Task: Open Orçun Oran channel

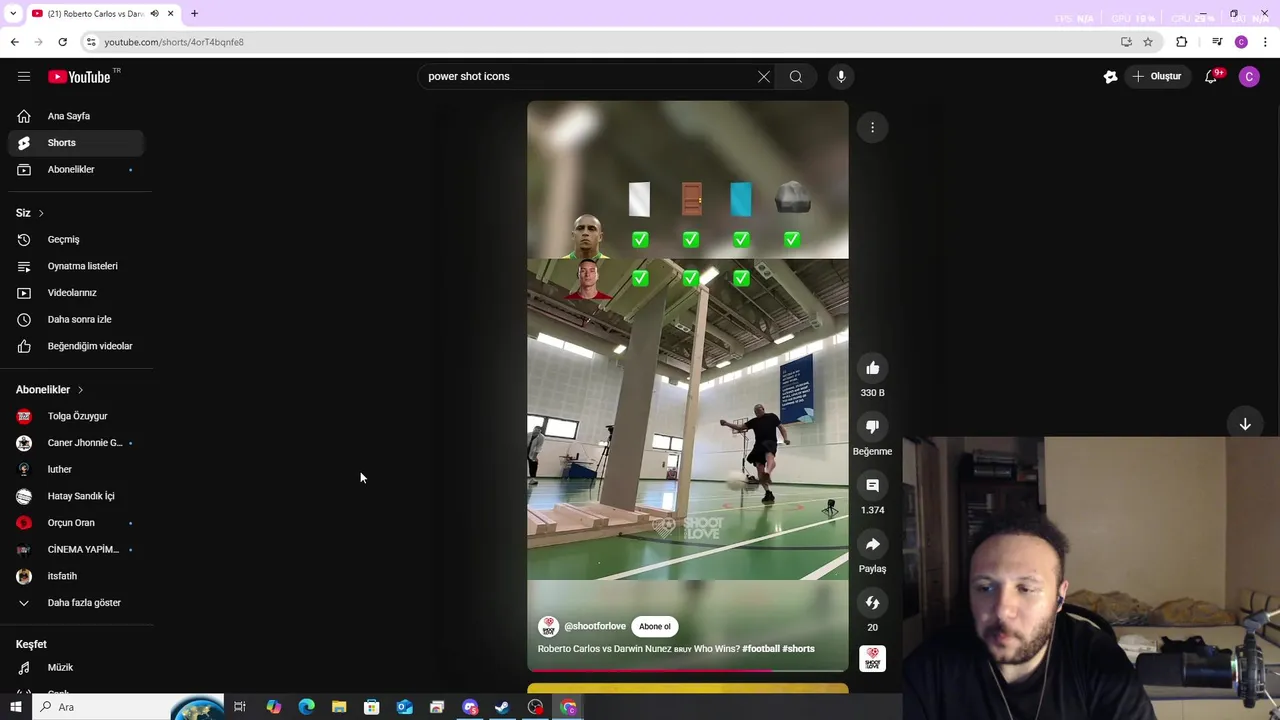Action: point(76,523)
